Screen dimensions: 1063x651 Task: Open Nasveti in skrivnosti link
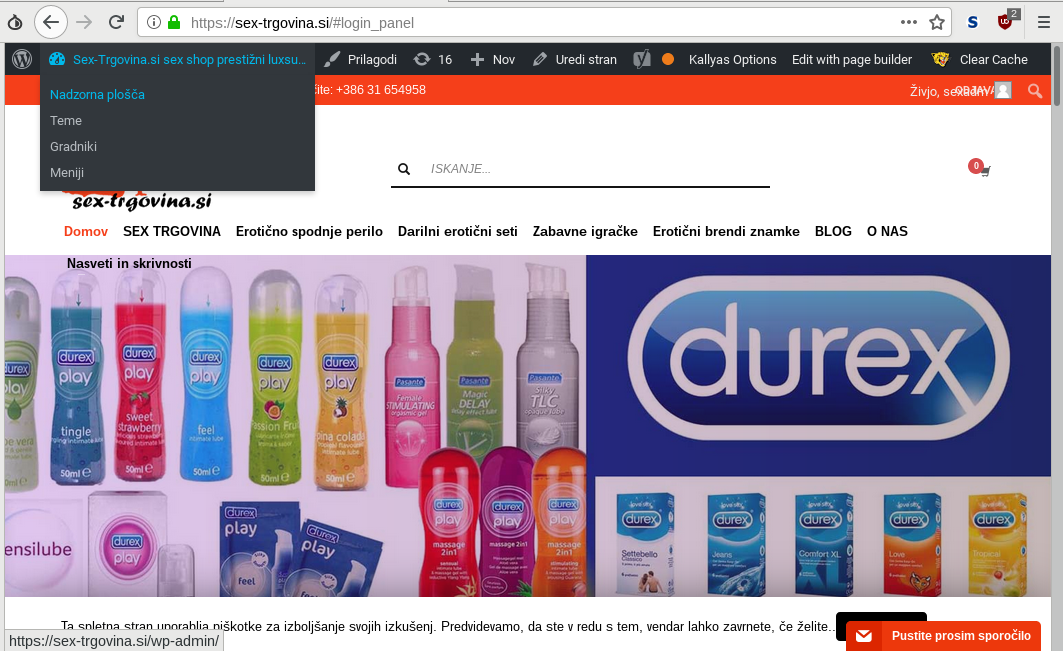point(129,263)
